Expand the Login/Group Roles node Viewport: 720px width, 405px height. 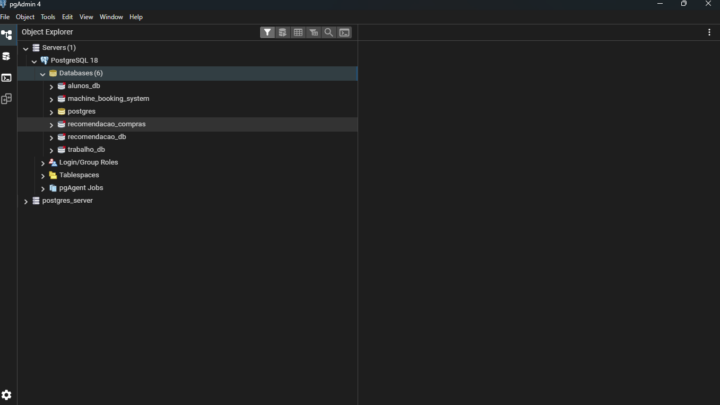42,163
